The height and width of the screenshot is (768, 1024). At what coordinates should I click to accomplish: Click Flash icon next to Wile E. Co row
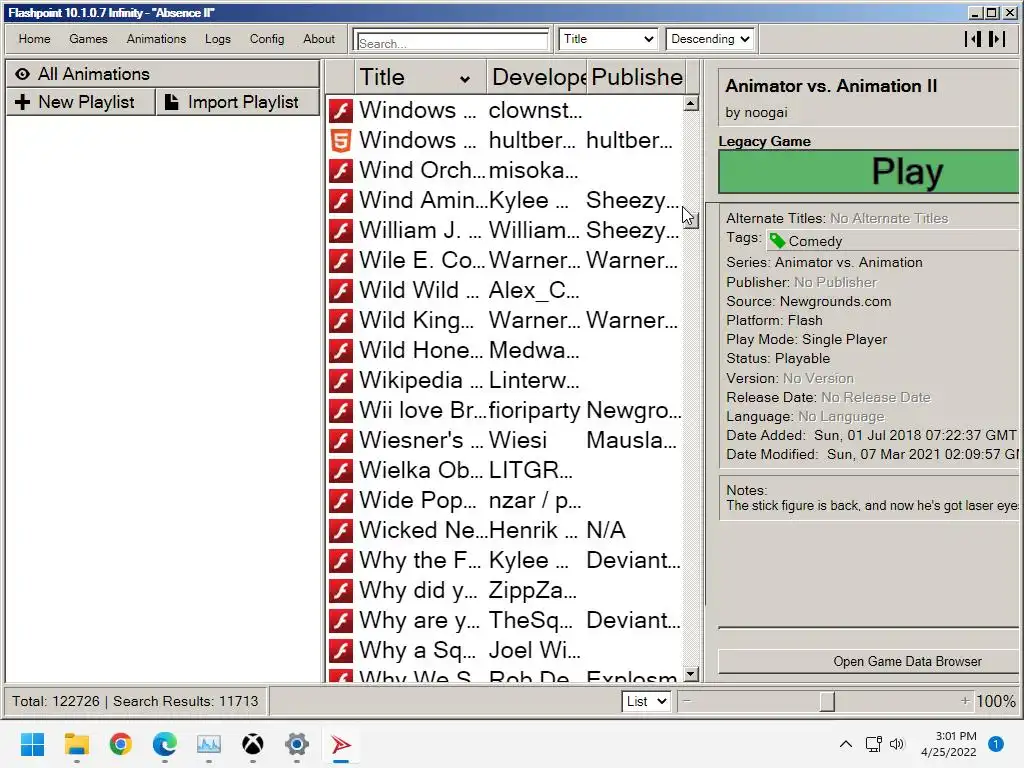tap(340, 261)
